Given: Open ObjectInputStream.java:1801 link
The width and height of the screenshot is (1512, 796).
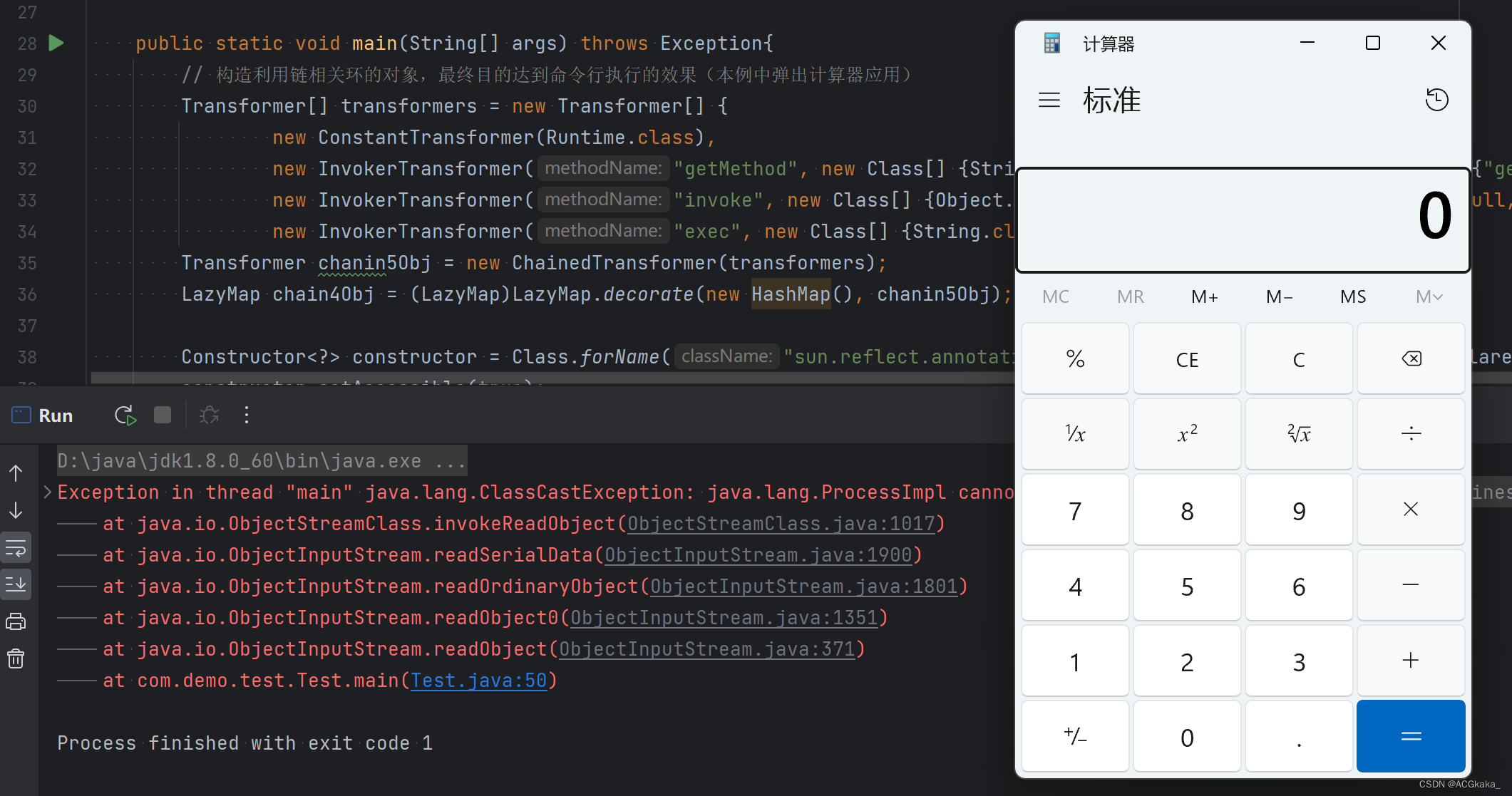Looking at the screenshot, I should point(804,586).
